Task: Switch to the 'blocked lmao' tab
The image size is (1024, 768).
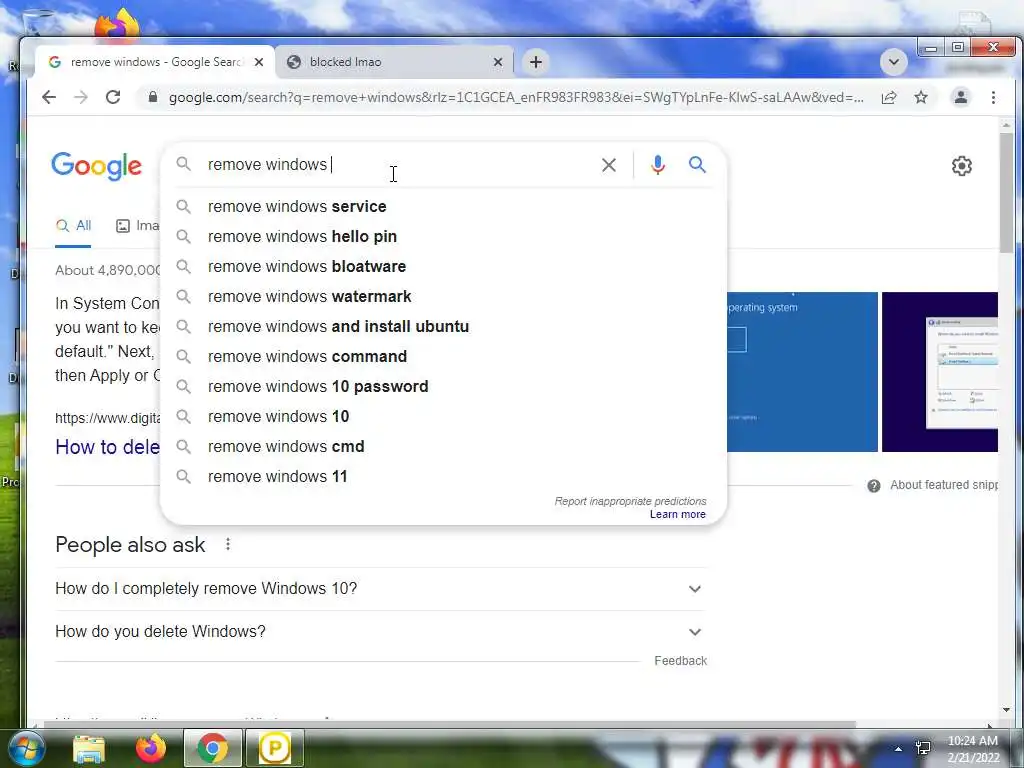Action: 394,62
